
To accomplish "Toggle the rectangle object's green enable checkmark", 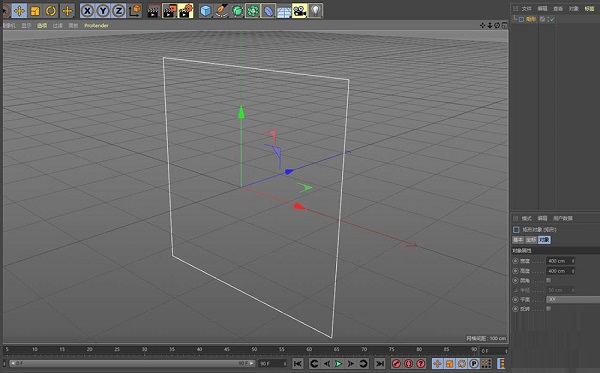I will 552,19.
